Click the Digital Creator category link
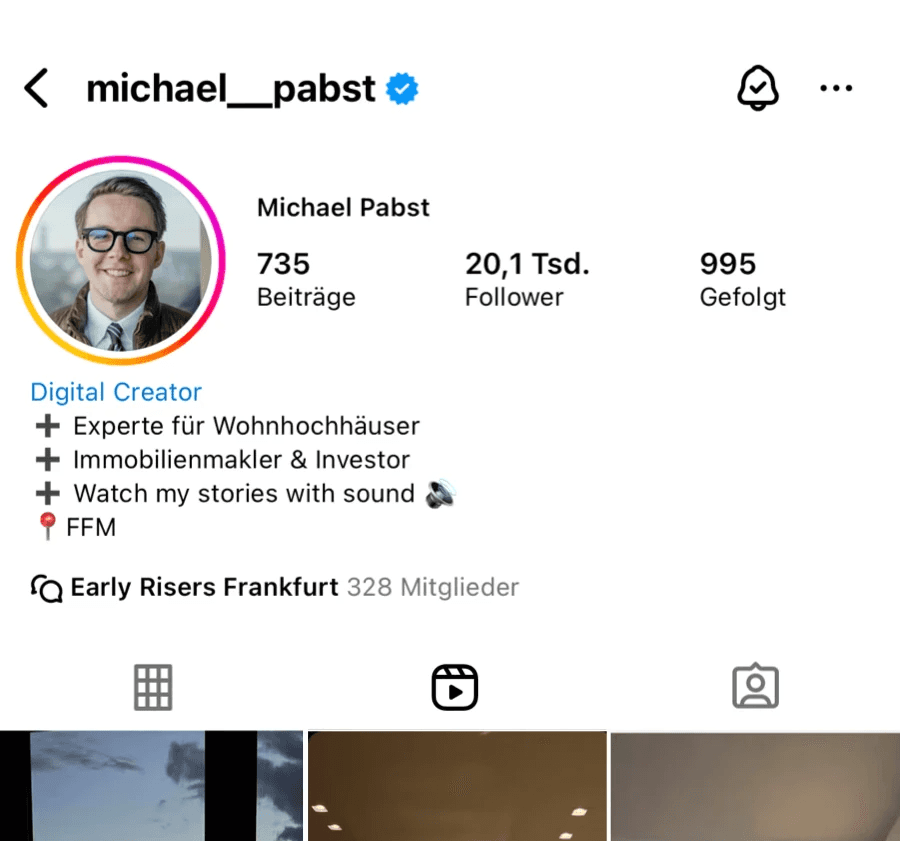900x841 pixels. click(x=116, y=392)
